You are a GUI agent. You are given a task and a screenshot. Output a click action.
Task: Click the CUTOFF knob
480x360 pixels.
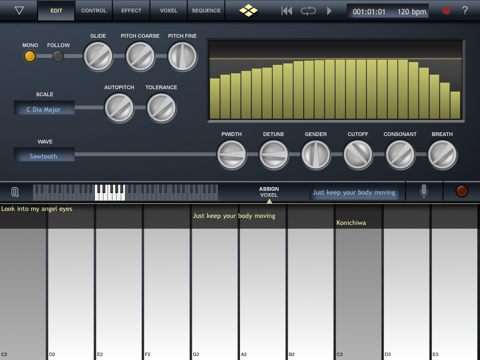358,155
